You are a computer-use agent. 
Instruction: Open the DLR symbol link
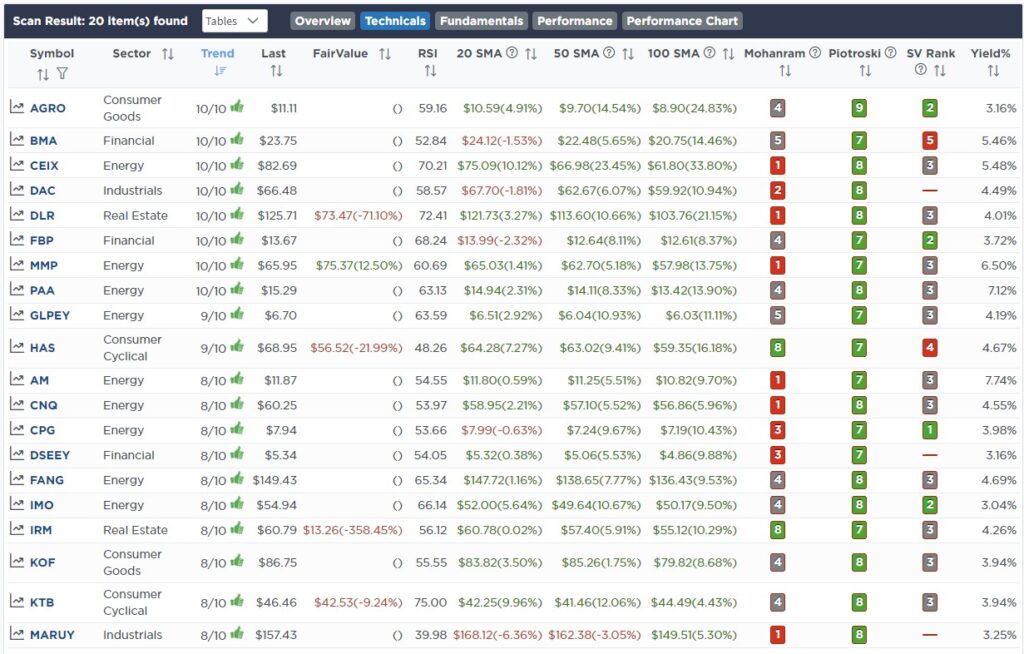[42, 216]
